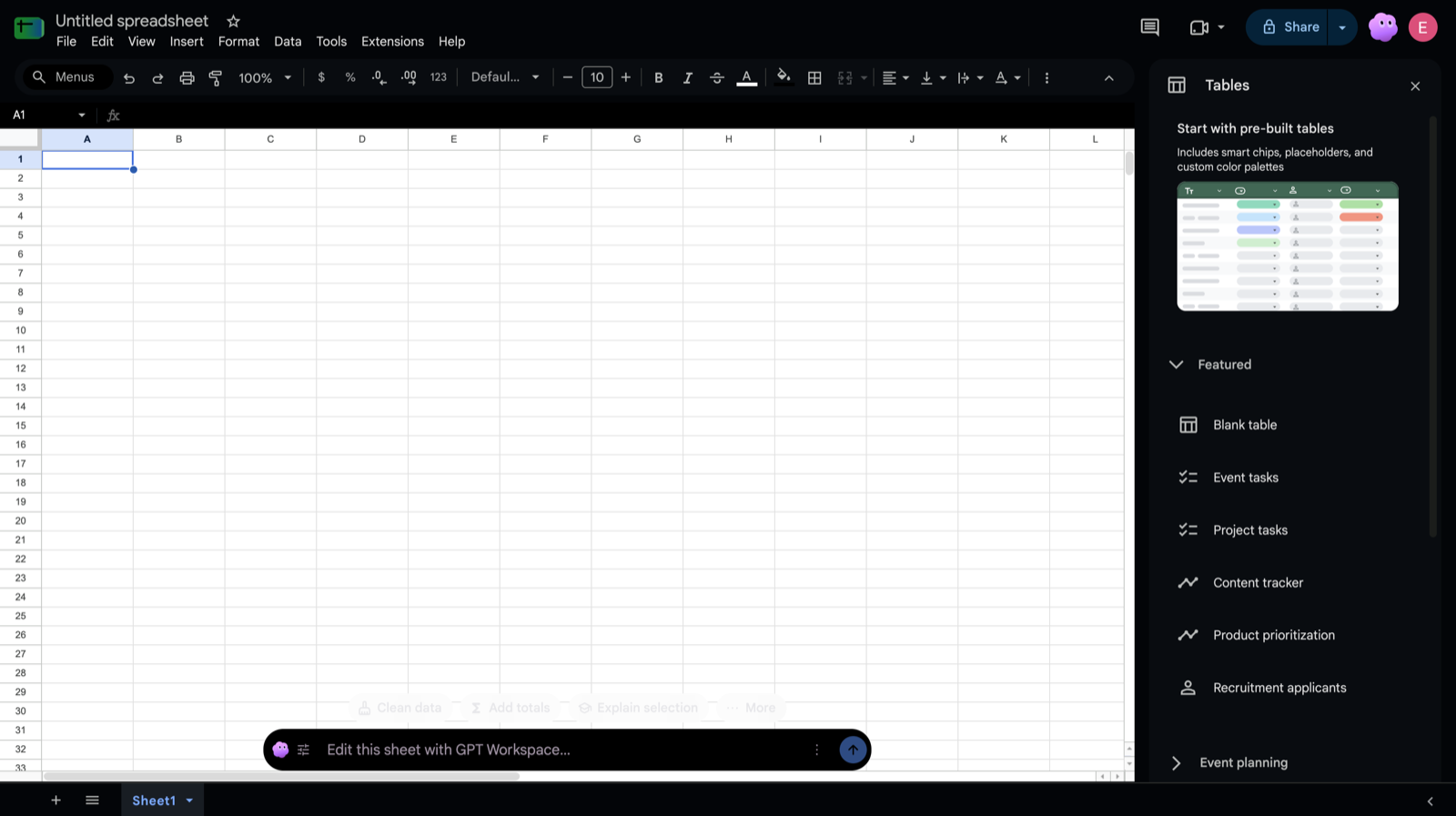This screenshot has height=816, width=1456.
Task: Open the Tools menu
Action: tap(331, 42)
